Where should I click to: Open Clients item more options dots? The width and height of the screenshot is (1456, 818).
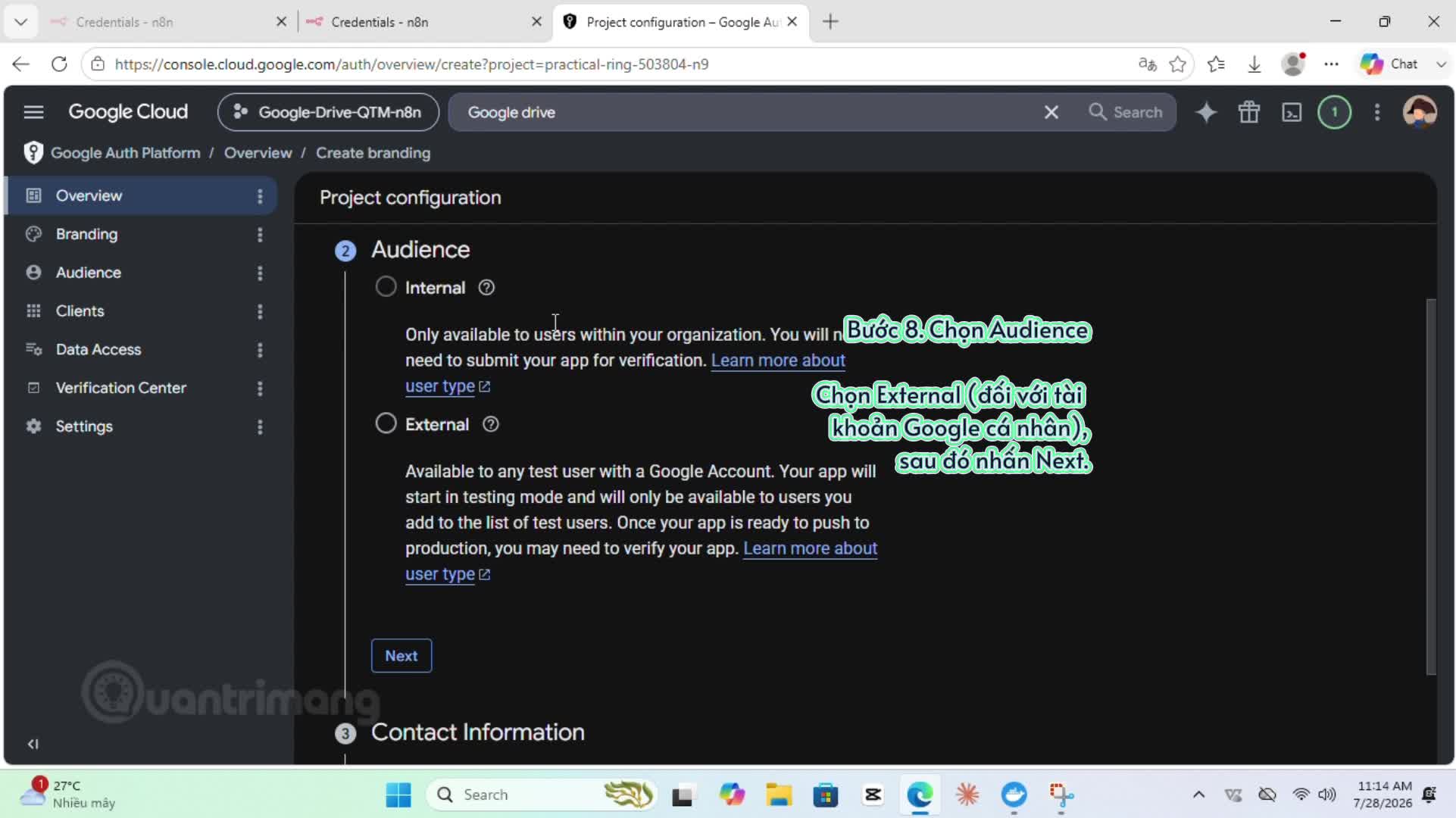click(x=260, y=311)
